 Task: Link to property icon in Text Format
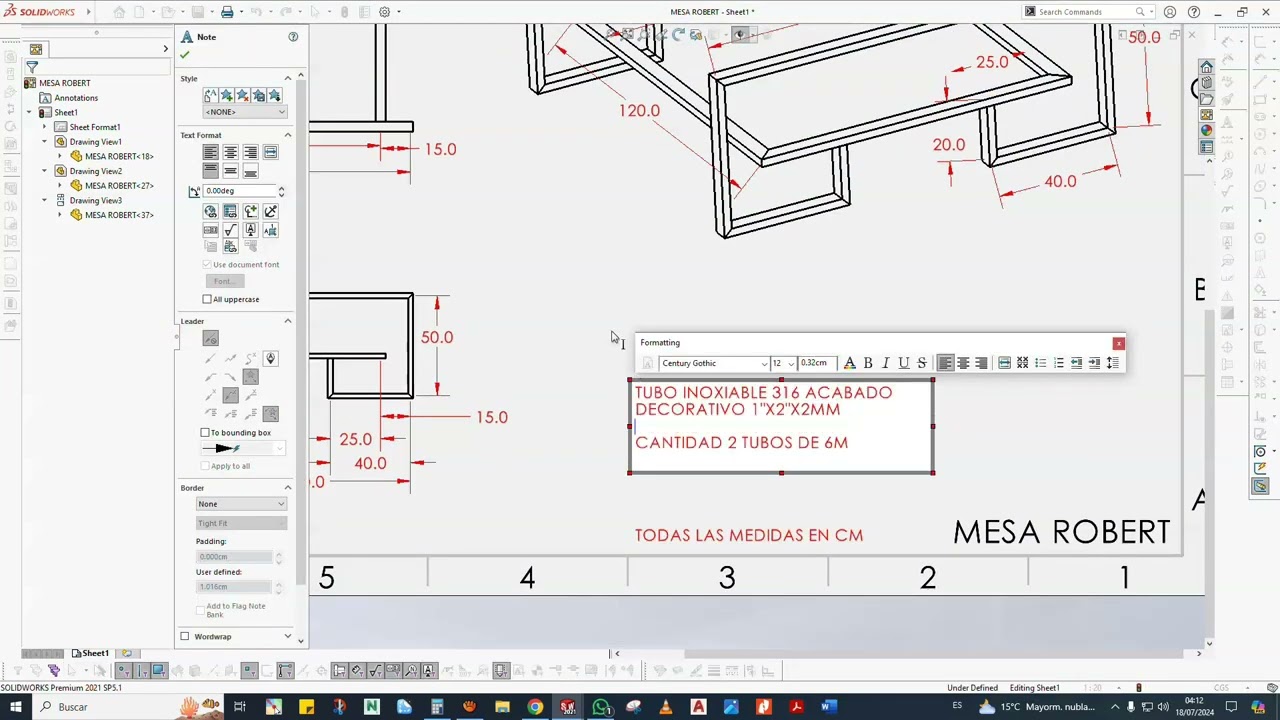pos(231,211)
